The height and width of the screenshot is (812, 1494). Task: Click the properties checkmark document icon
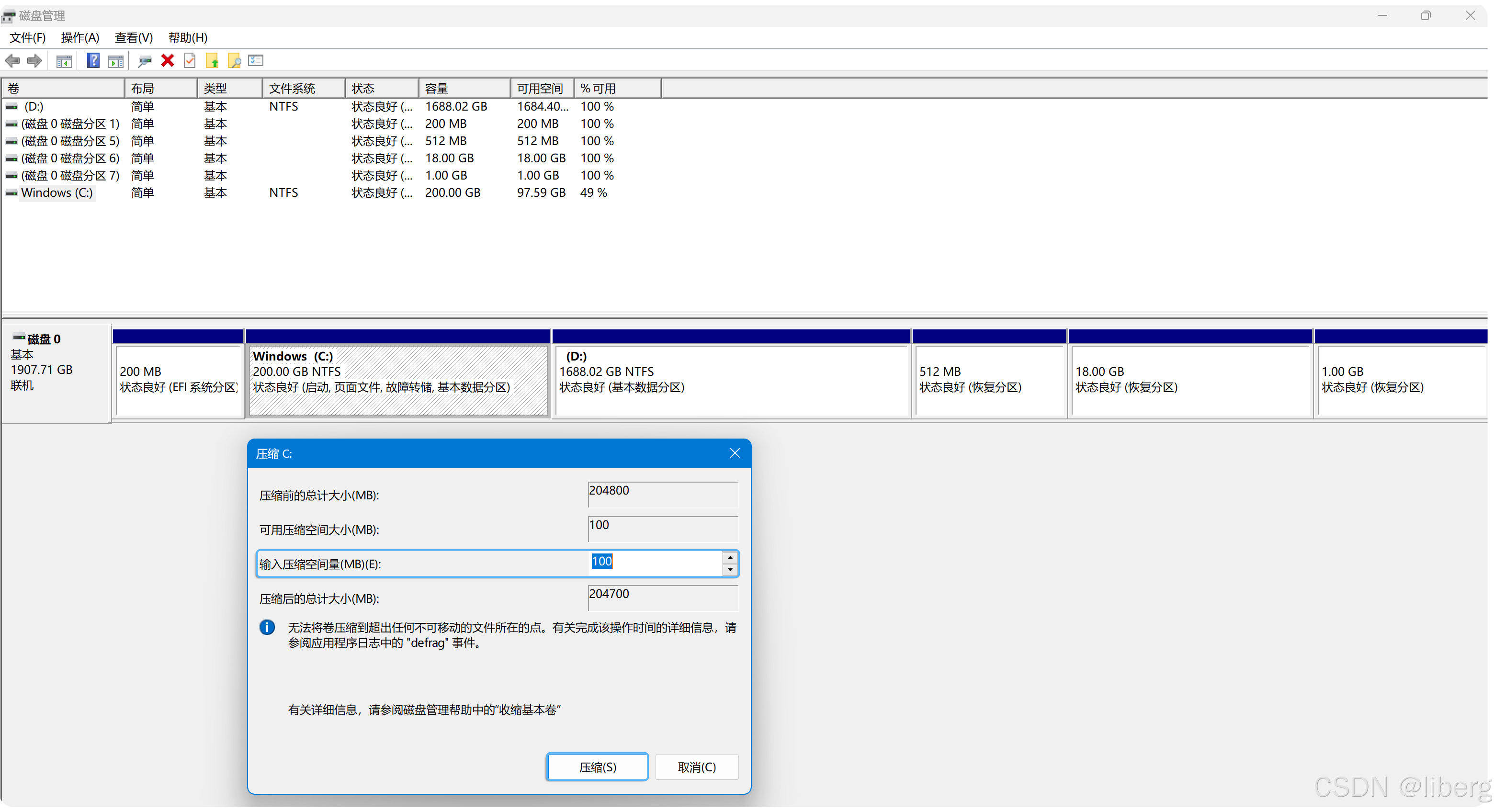coord(190,61)
